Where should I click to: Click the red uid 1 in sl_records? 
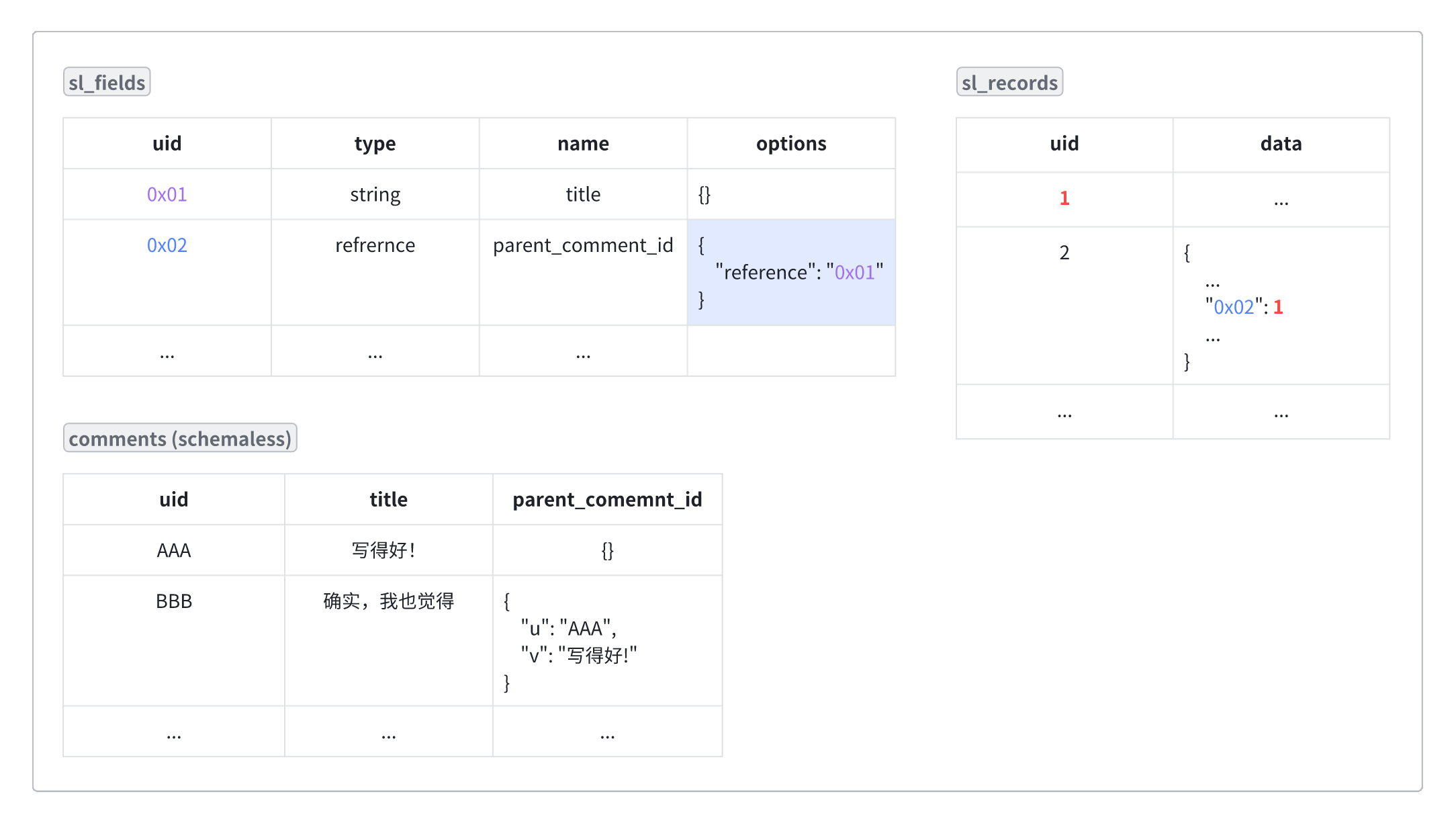1064,198
